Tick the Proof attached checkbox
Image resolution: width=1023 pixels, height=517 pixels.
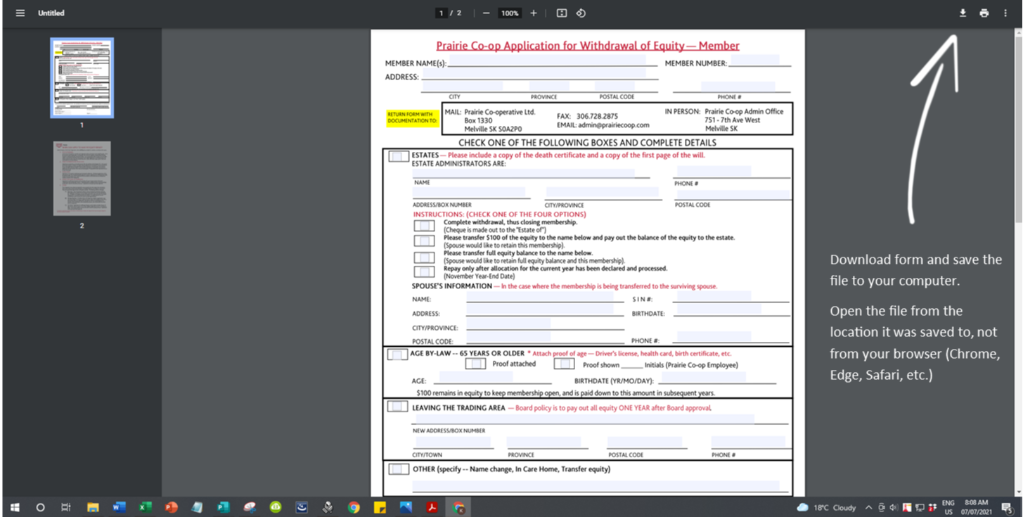coord(475,364)
